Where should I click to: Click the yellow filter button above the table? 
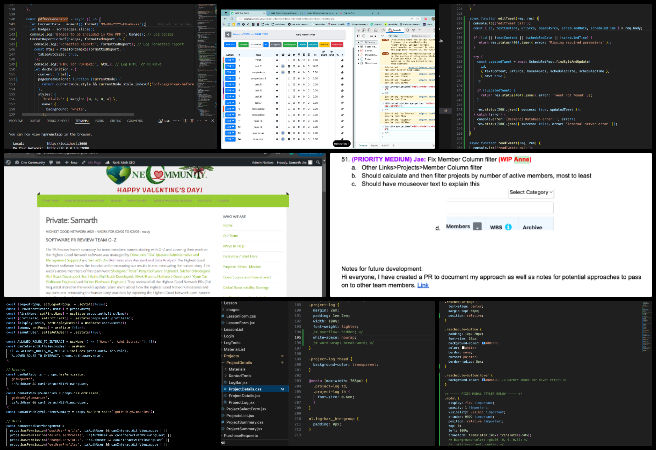[324, 44]
